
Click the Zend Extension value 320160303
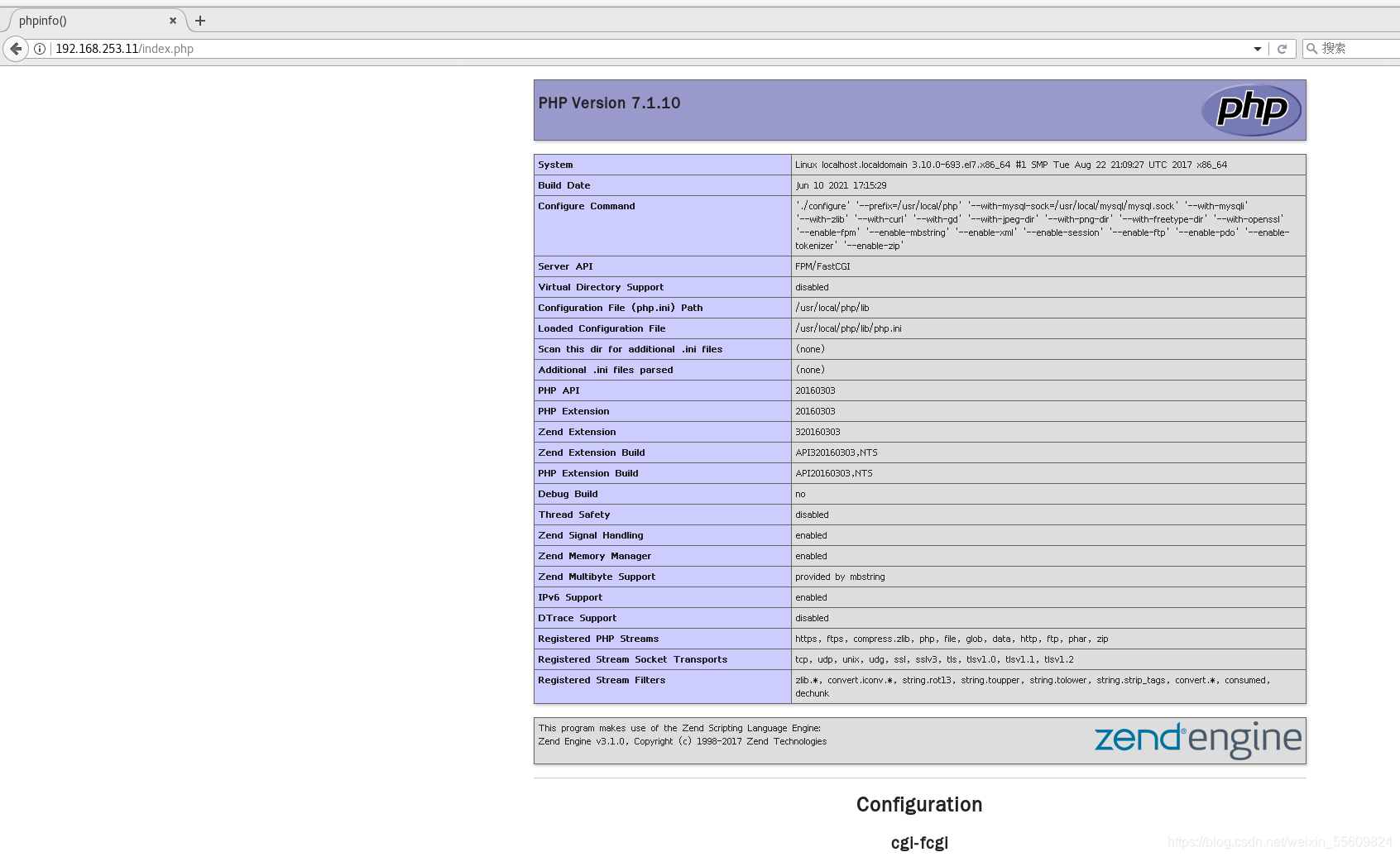(x=817, y=432)
